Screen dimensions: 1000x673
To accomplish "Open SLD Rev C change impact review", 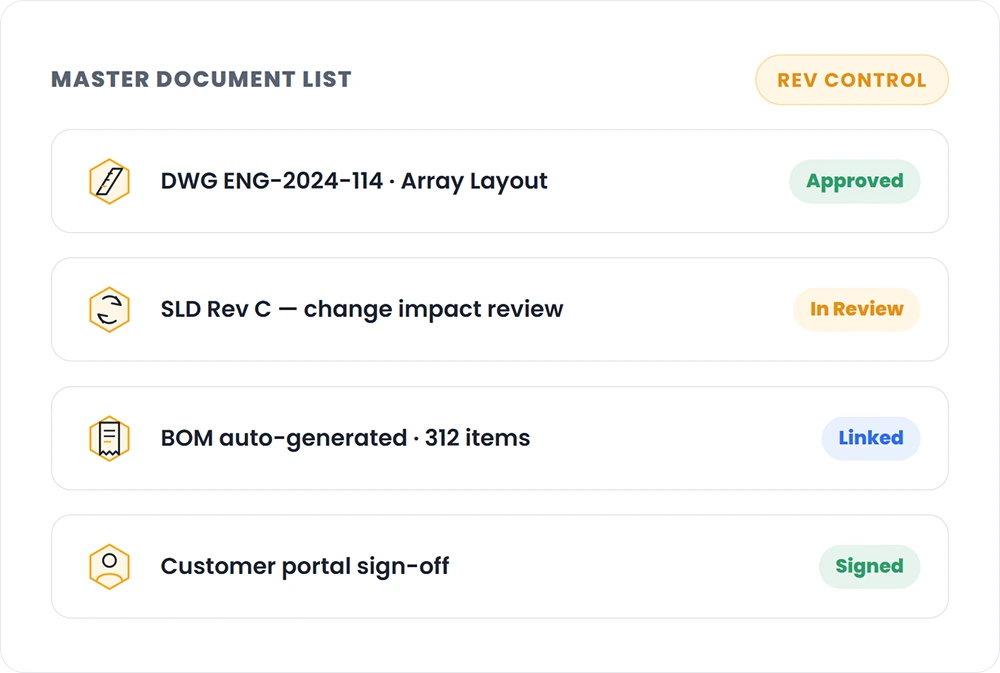I will (362, 309).
